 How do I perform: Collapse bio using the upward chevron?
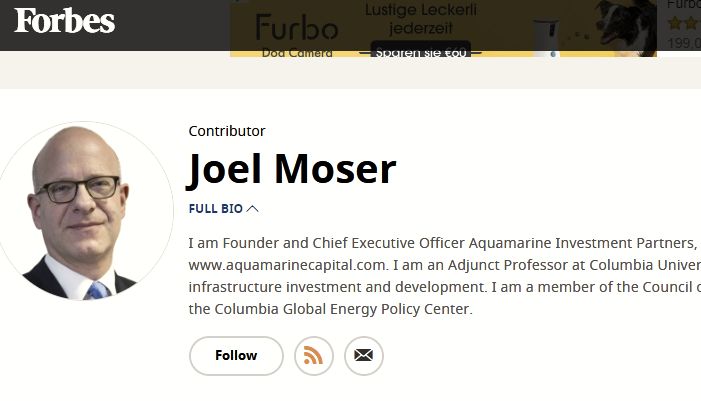coord(253,209)
